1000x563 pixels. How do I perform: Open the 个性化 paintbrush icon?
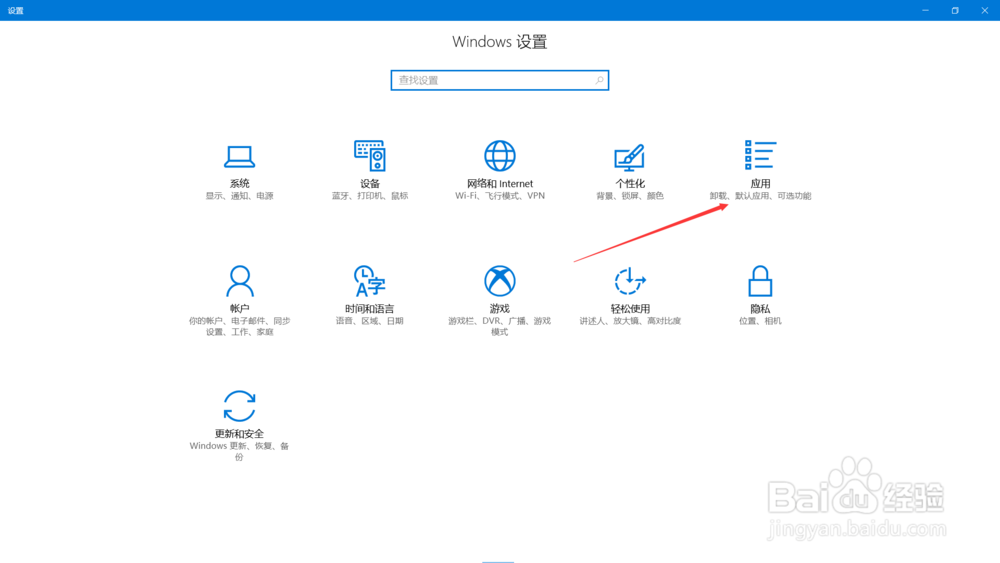click(629, 157)
